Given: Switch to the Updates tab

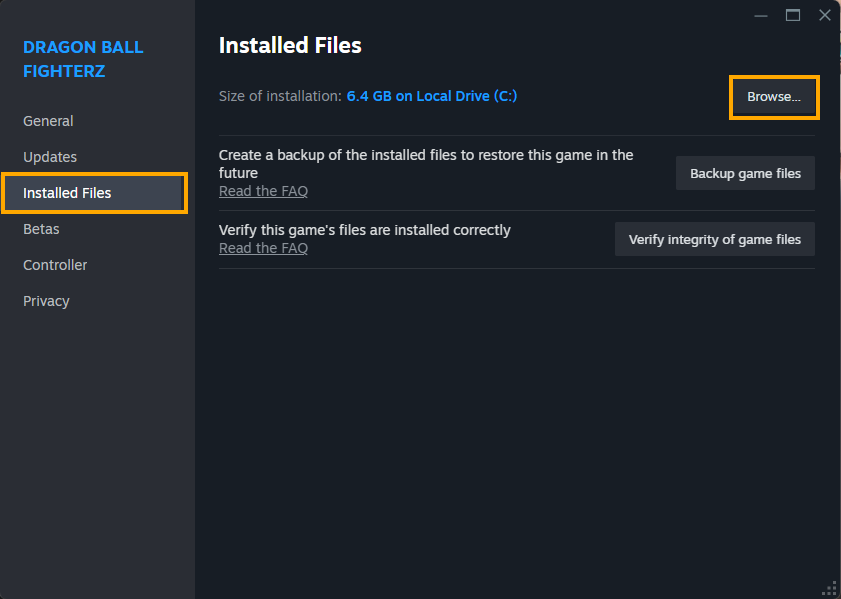Looking at the screenshot, I should click(50, 157).
